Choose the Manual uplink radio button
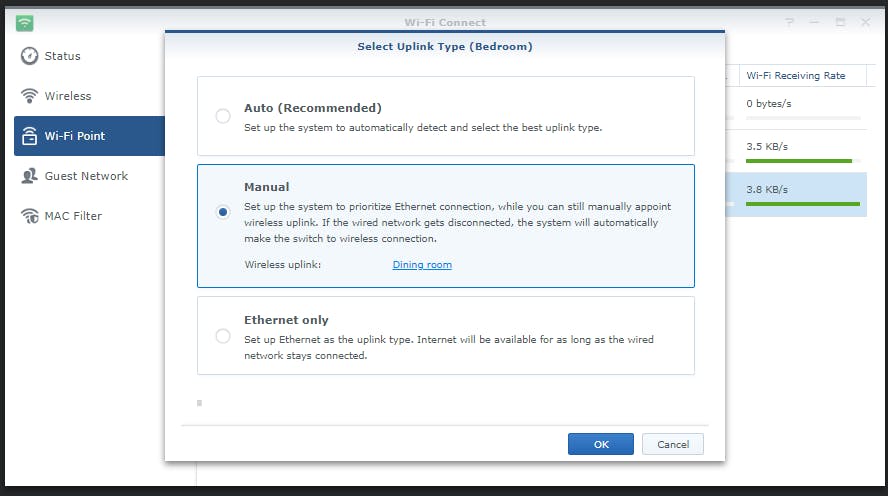This screenshot has height=496, width=888. tap(223, 212)
